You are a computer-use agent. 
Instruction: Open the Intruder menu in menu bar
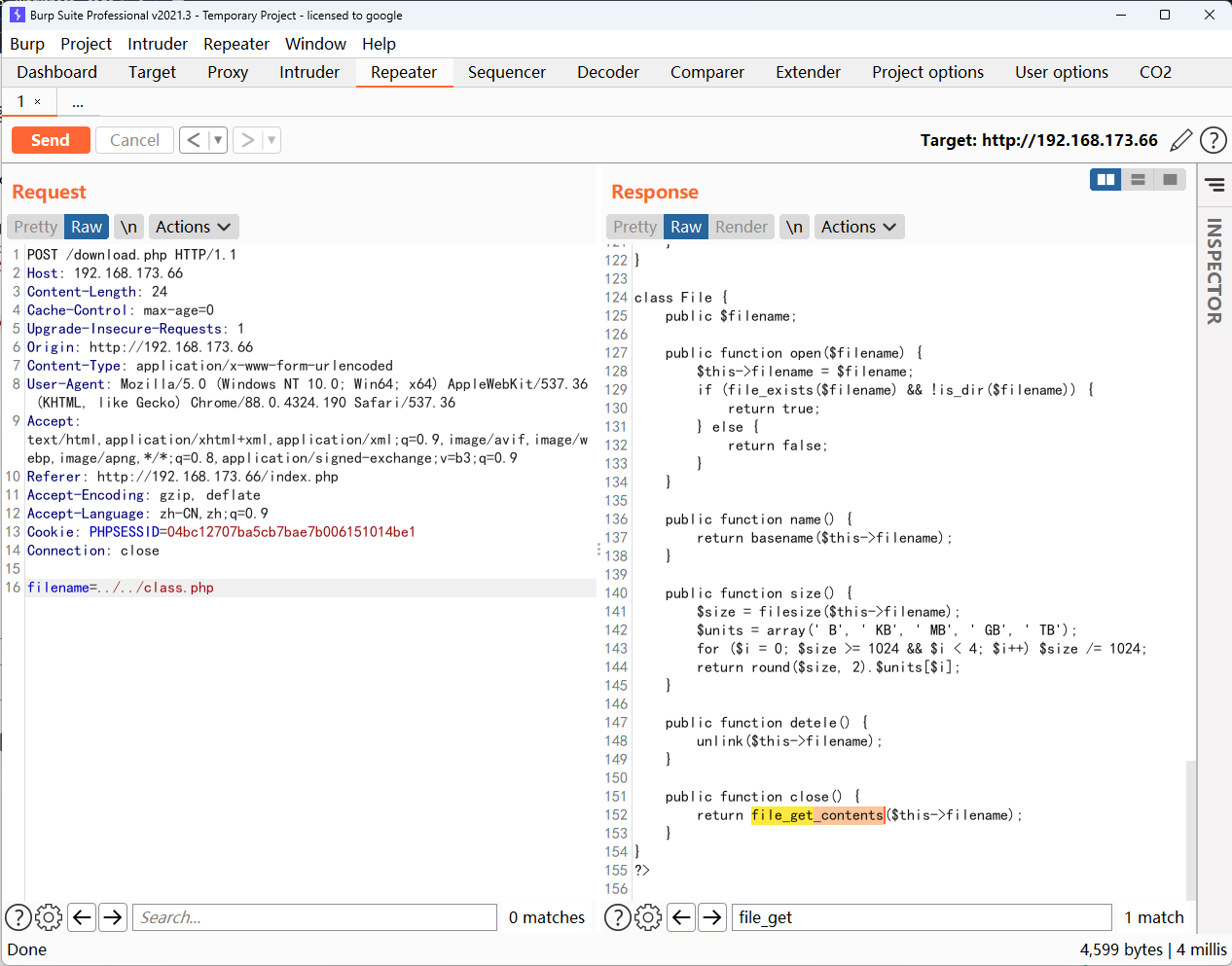tap(158, 44)
